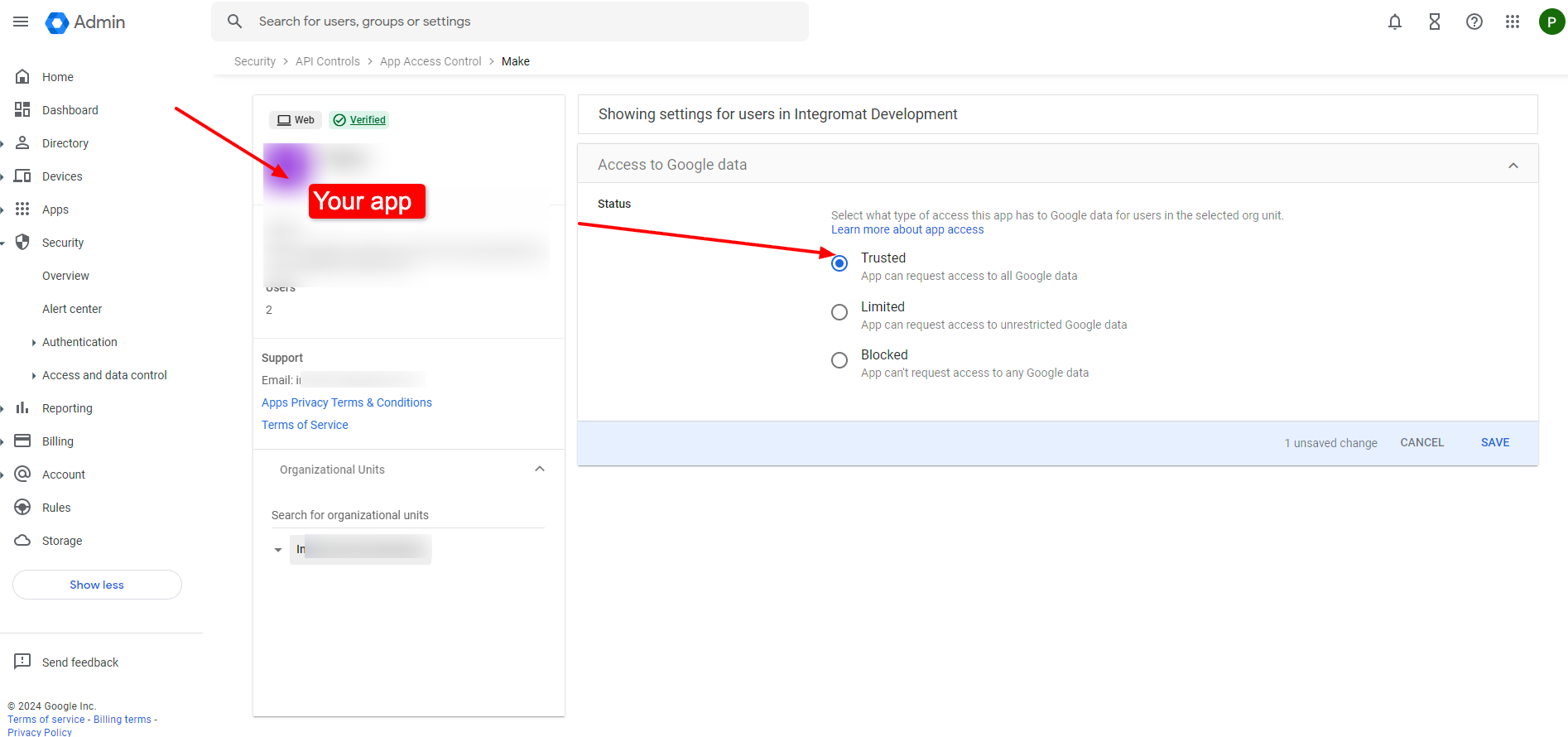Click the green profile avatar
Screen dimensions: 1568x737
1551,22
